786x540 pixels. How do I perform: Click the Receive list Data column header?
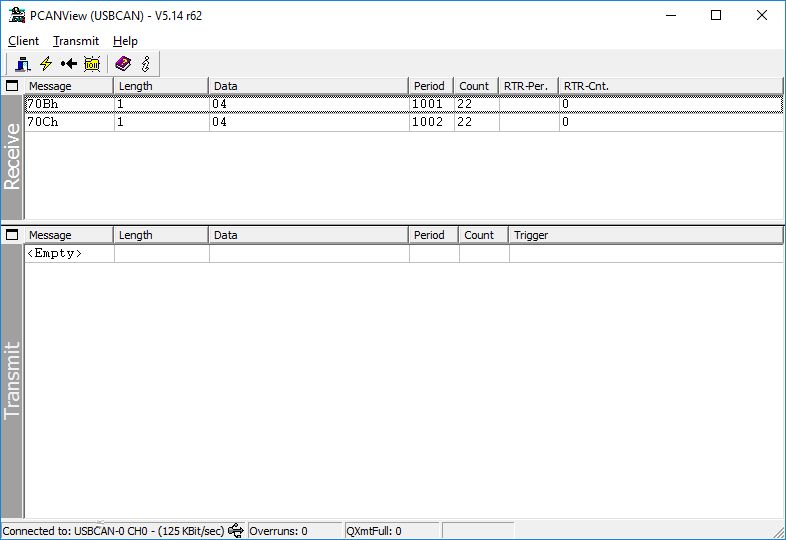309,86
